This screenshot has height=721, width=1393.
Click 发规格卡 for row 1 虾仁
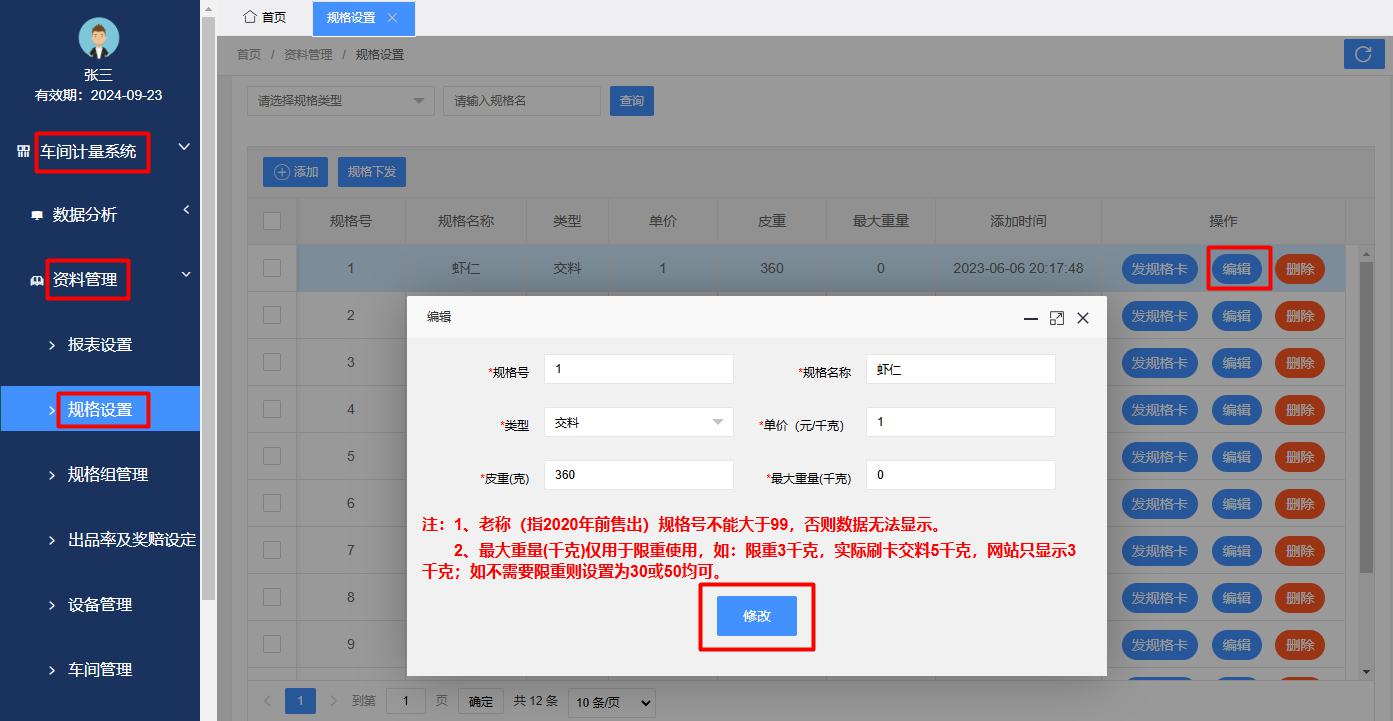click(1160, 269)
